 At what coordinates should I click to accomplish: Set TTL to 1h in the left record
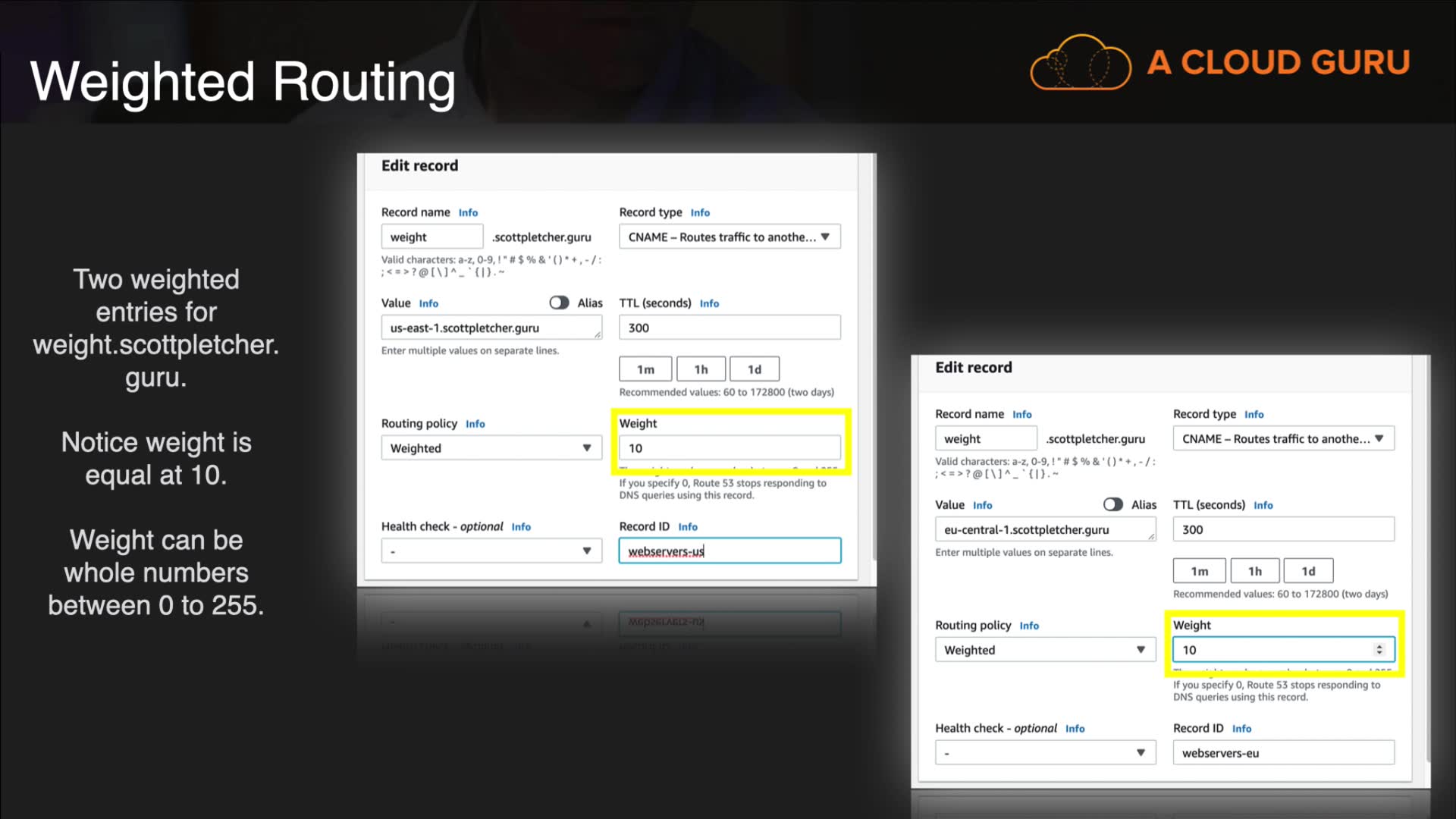pyautogui.click(x=701, y=369)
